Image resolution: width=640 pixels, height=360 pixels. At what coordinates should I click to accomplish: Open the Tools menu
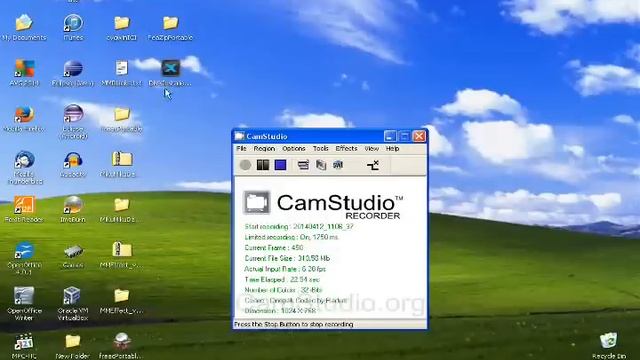320,149
